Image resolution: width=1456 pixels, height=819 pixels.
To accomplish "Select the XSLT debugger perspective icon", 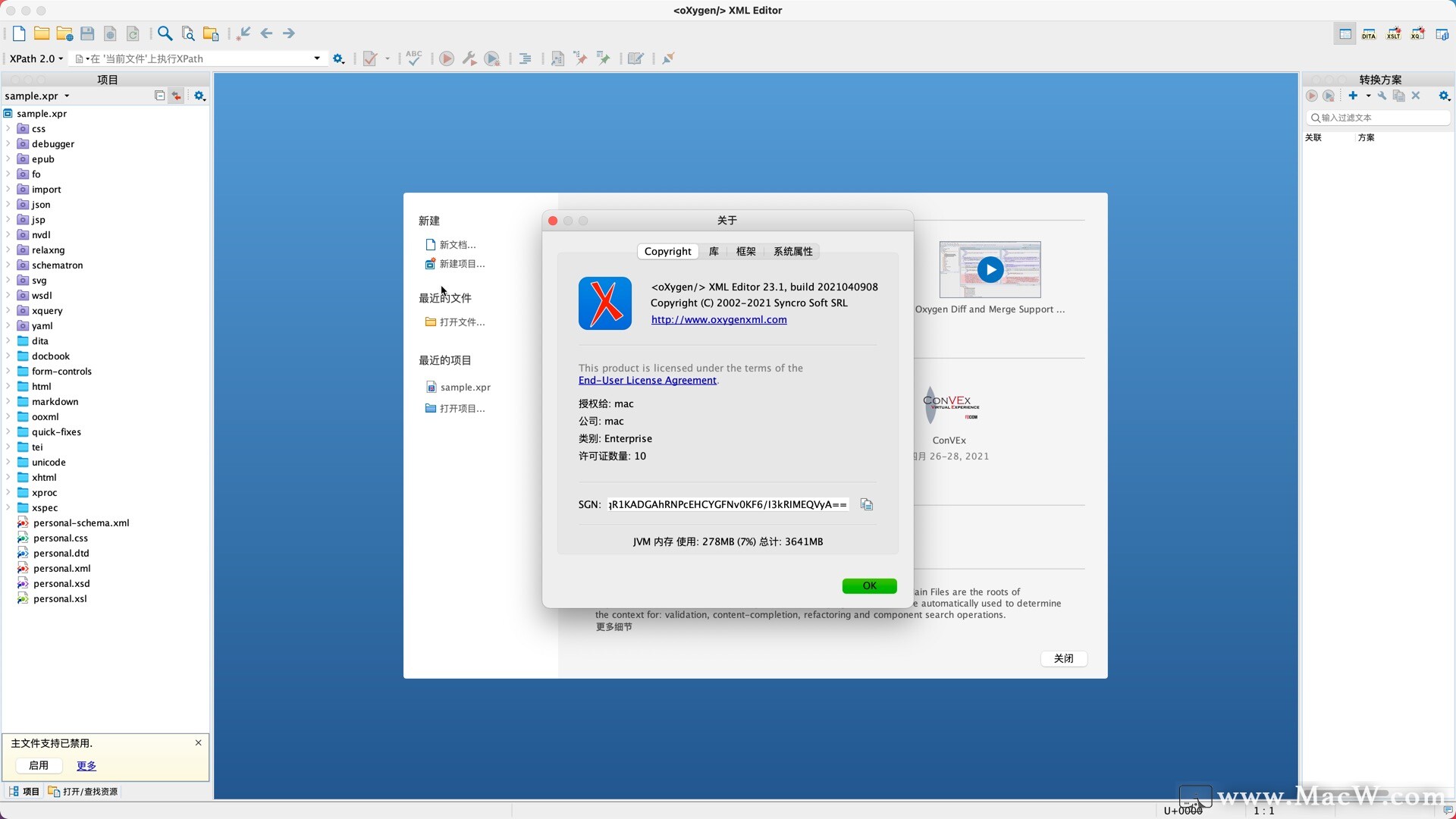I will 1394,33.
